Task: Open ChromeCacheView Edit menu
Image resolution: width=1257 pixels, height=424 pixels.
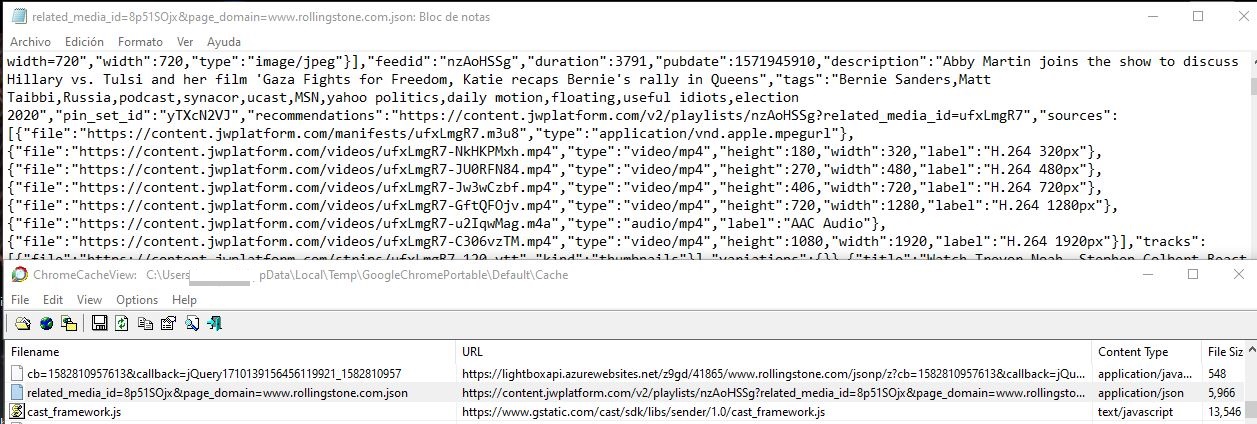Action: (53, 299)
